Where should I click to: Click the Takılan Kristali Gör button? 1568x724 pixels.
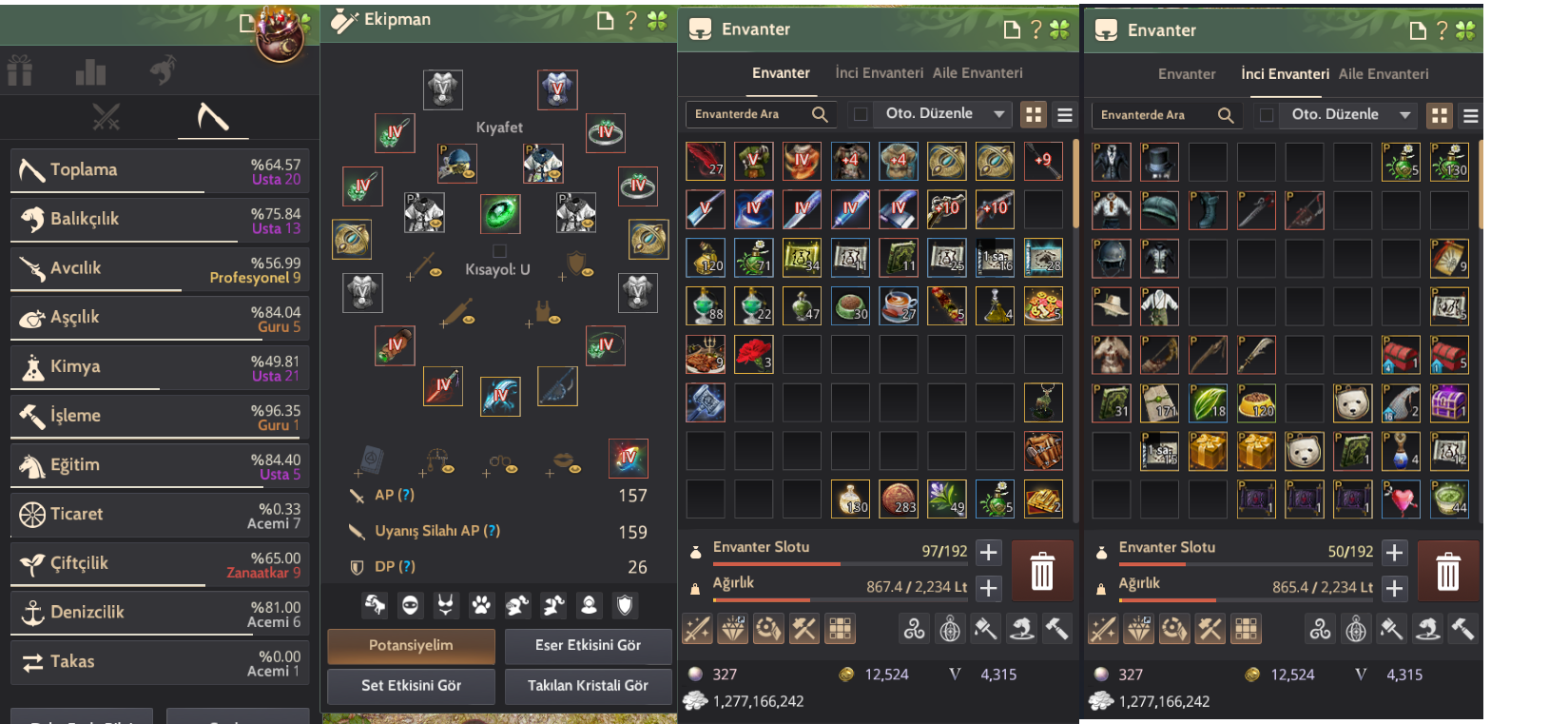588,685
